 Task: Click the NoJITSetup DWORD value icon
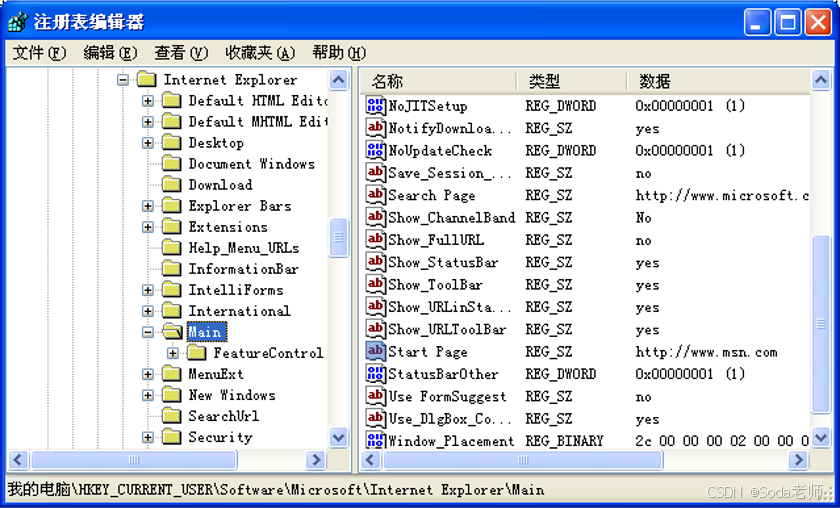coord(375,106)
